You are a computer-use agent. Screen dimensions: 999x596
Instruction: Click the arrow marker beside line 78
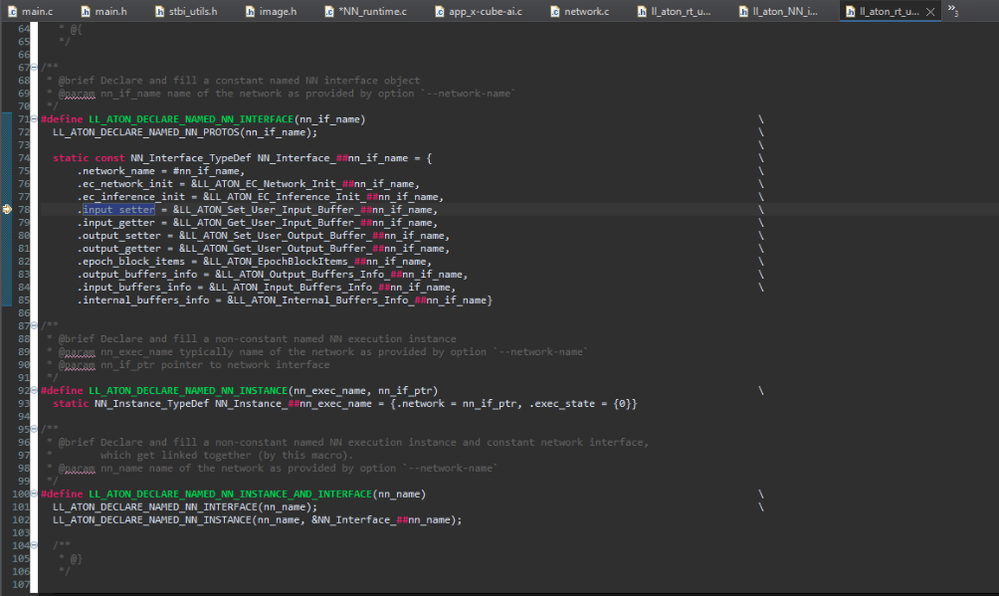click(7, 210)
